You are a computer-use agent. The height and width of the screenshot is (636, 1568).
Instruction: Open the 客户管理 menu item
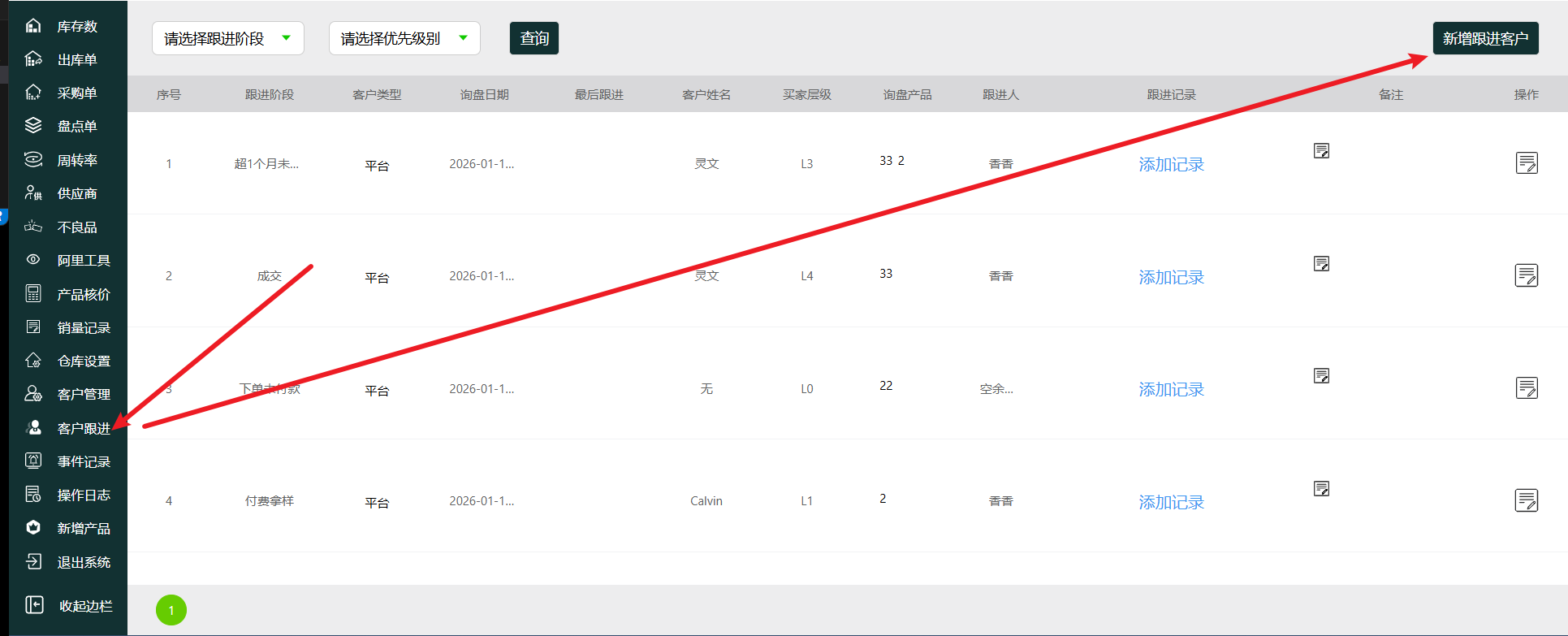pos(83,394)
